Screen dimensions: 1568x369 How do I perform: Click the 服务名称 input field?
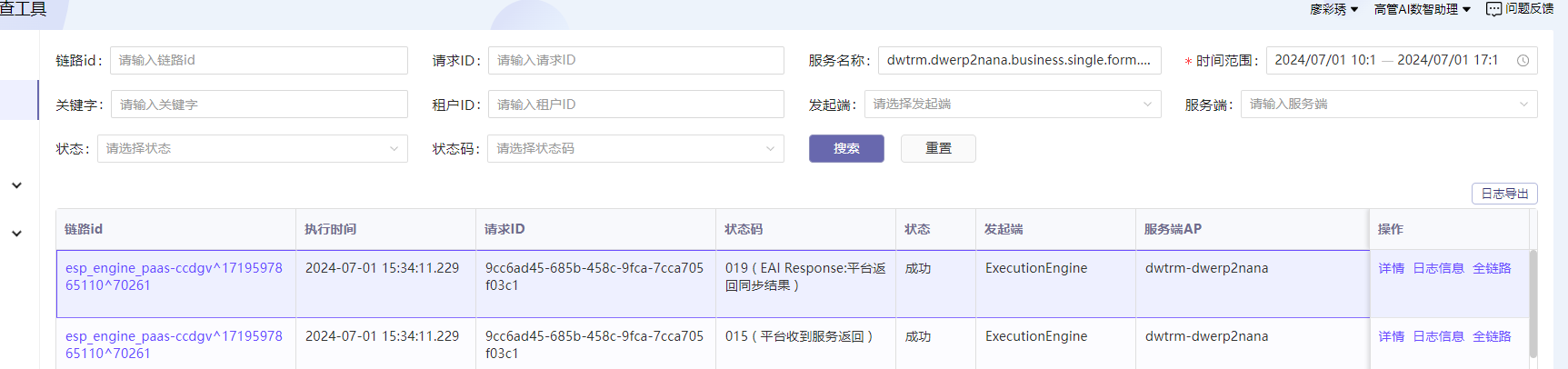pos(1019,60)
